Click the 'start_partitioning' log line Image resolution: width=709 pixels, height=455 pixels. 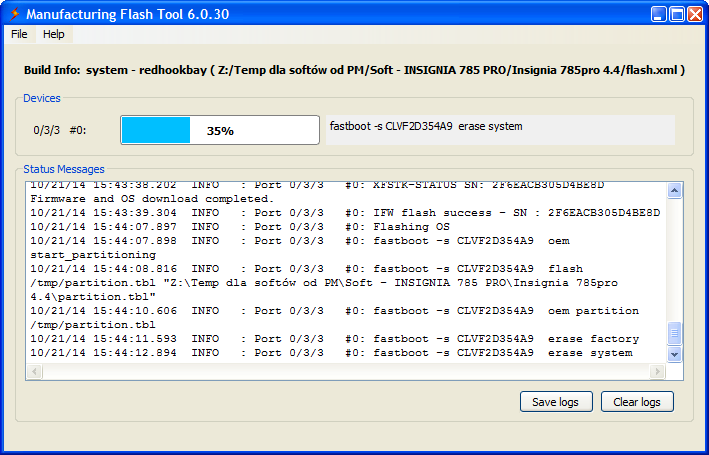pyautogui.click(x=93, y=255)
